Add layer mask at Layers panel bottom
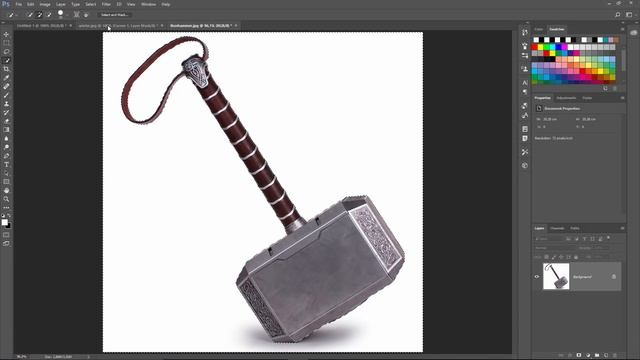Image resolution: width=640 pixels, height=360 pixels. (579, 356)
